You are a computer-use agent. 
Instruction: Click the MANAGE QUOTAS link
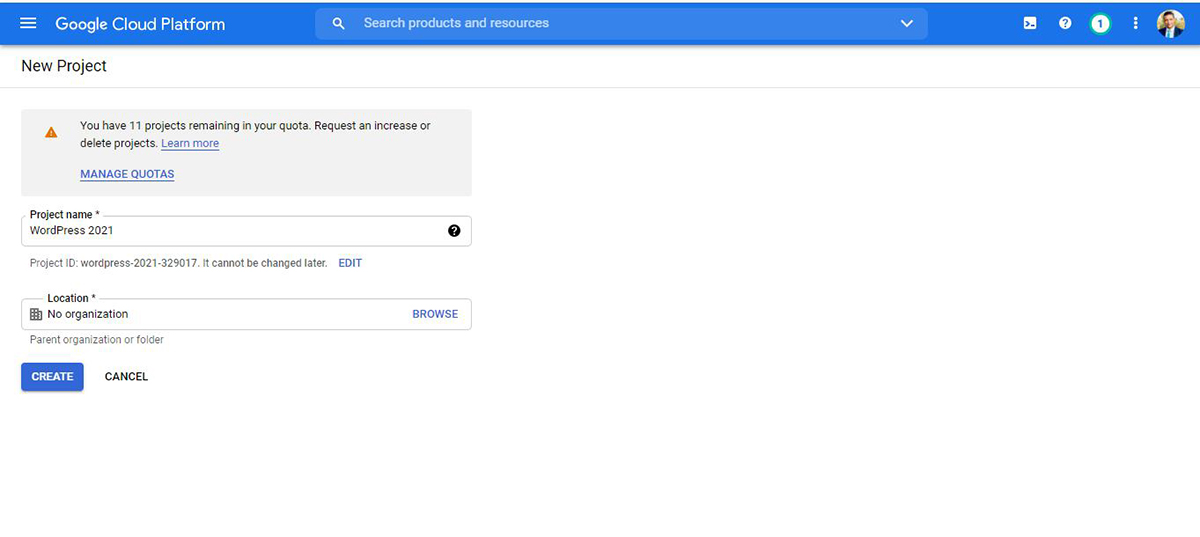point(127,174)
